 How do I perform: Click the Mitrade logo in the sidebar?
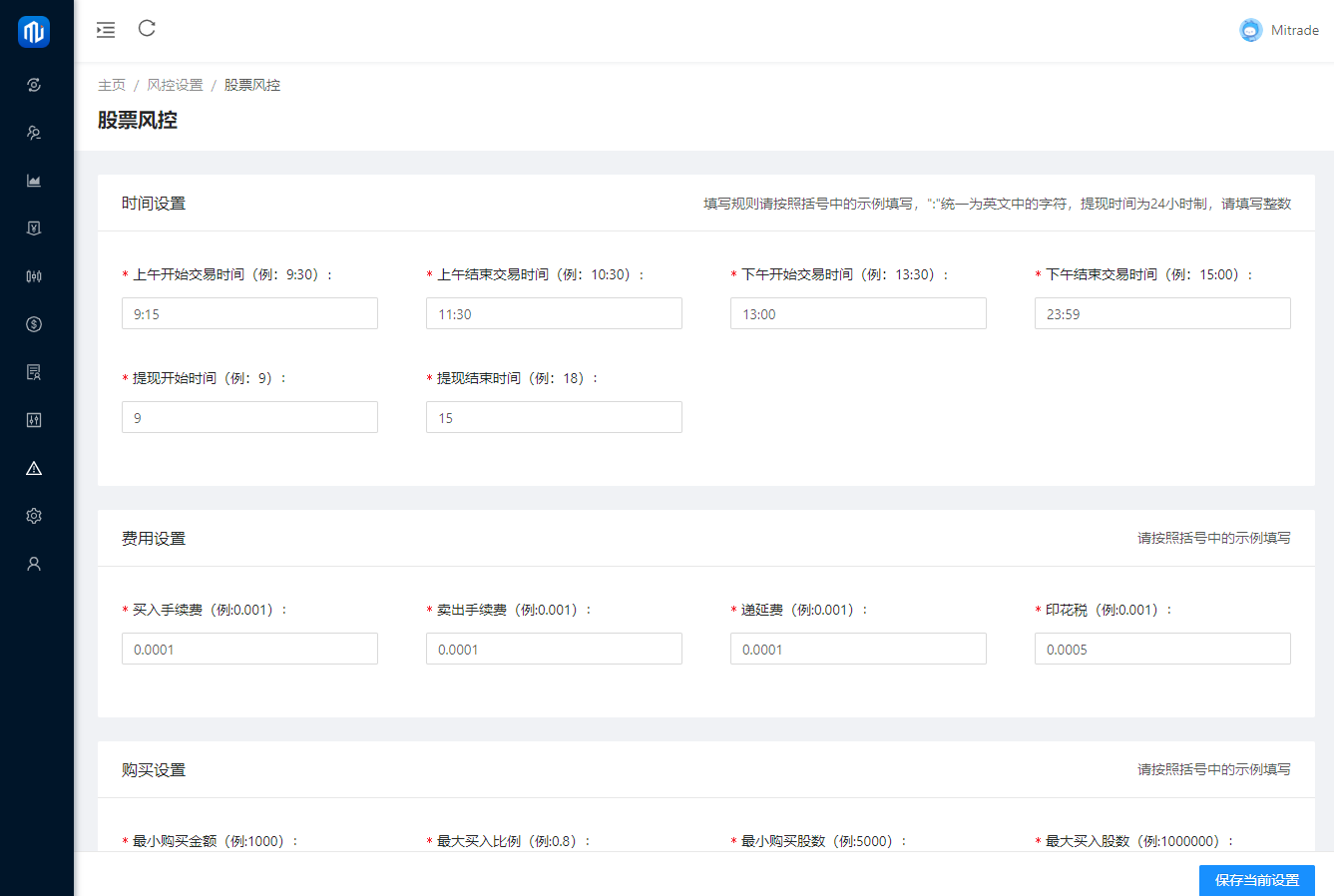[34, 32]
